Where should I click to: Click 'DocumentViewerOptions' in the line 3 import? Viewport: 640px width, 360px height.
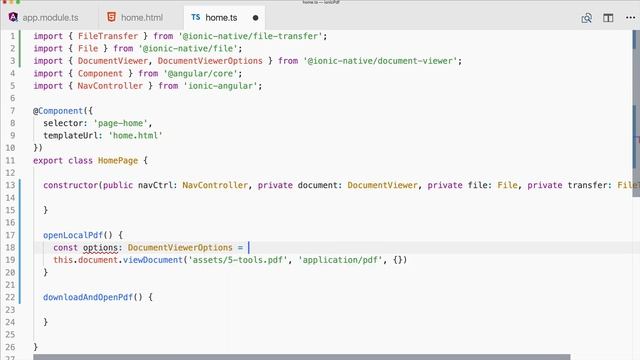point(210,61)
